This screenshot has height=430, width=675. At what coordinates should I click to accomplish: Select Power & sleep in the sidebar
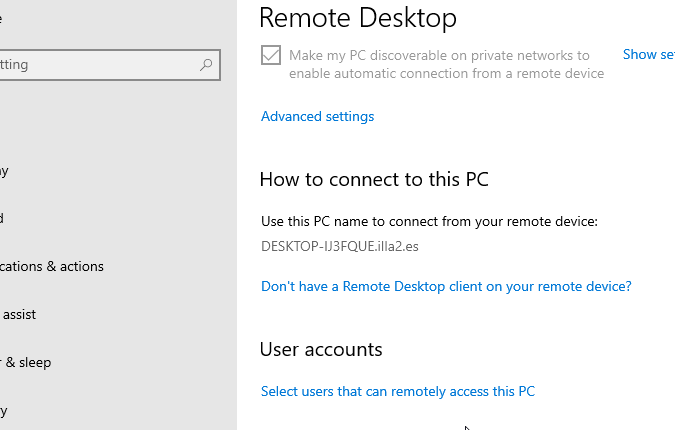(x=26, y=362)
